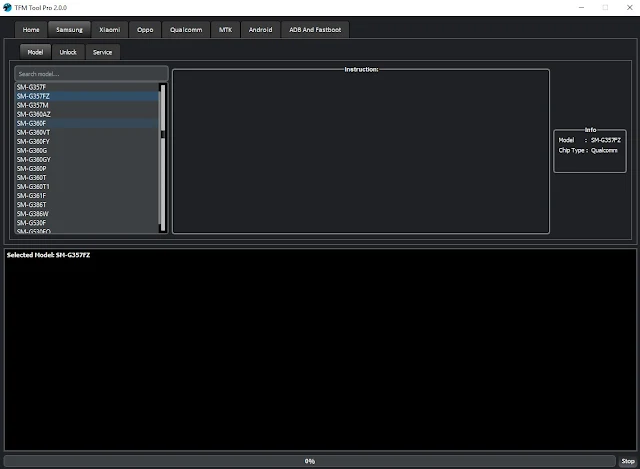Pick SM-G360G model entry
This screenshot has width=640, height=469.
(x=87, y=150)
